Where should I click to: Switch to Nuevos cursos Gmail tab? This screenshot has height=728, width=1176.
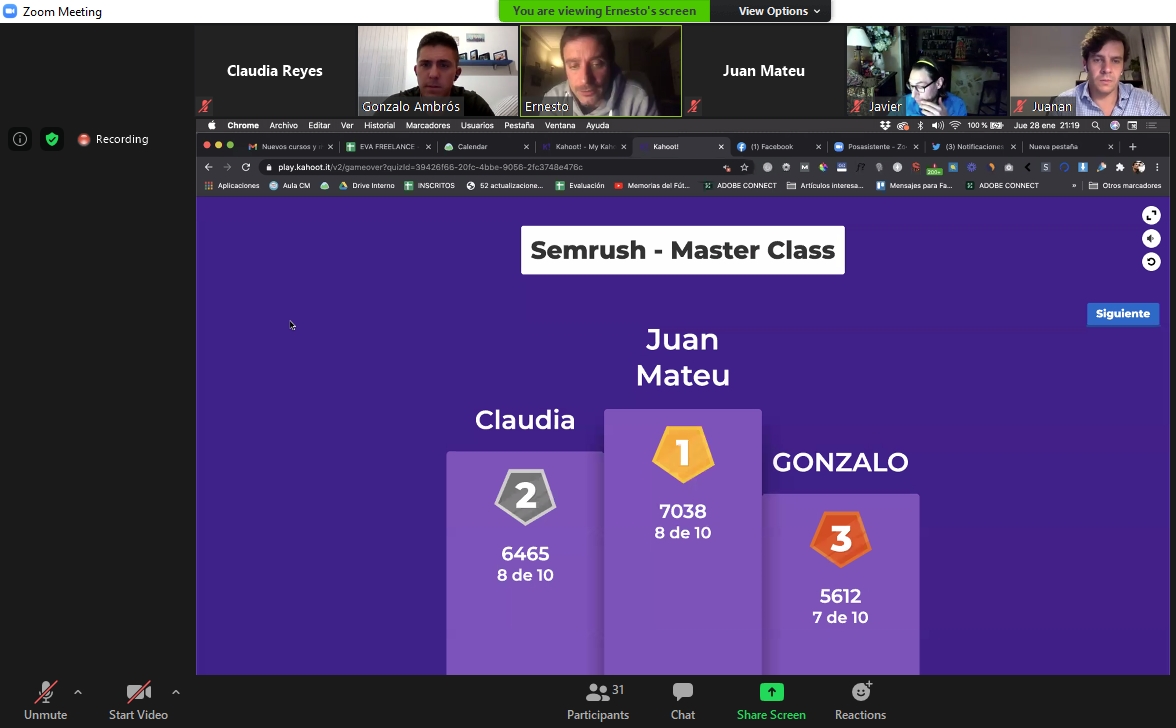291,146
